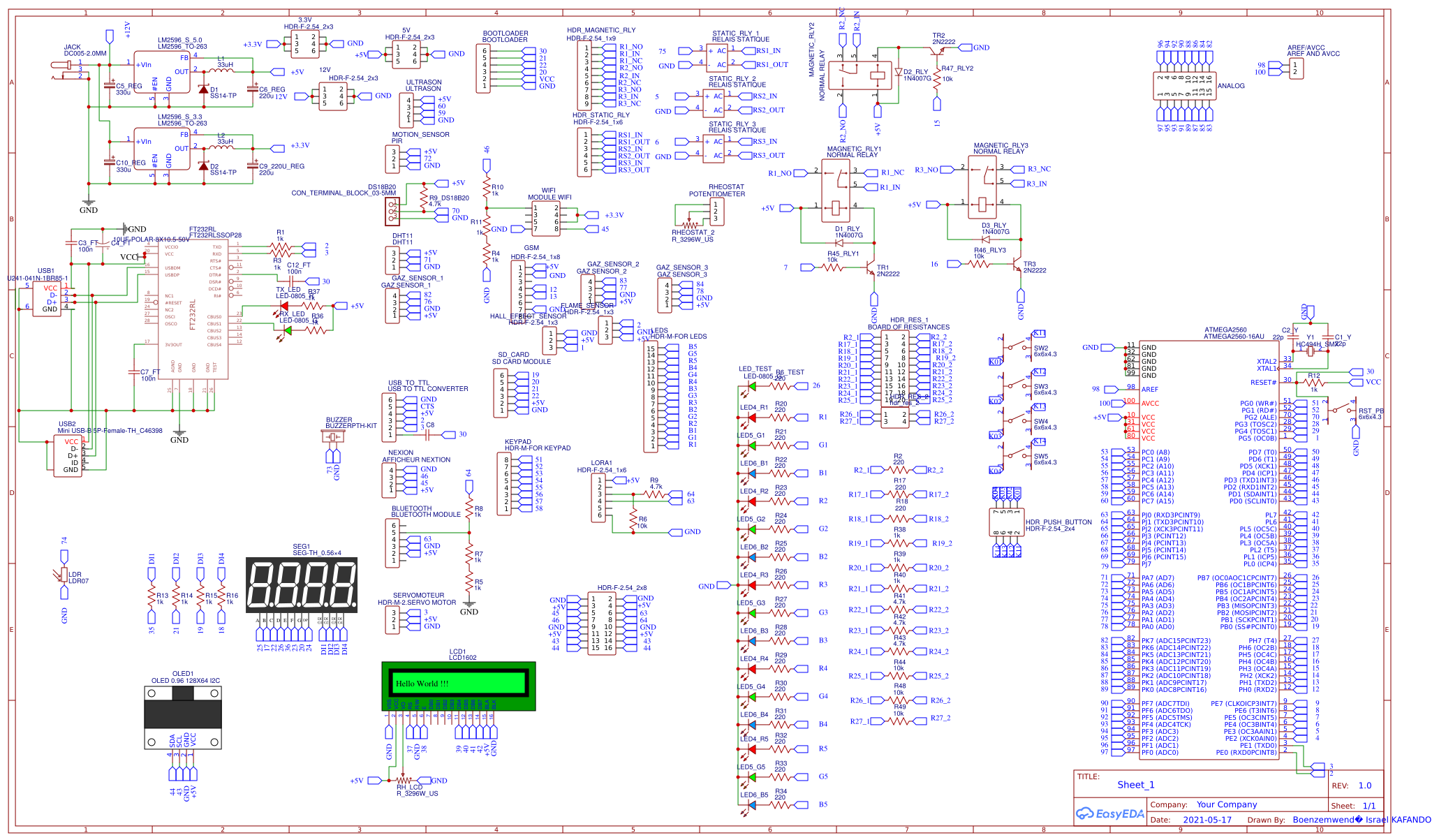Viewport: 1439px width, 840px height.
Task: Click the Sheet_1 title text
Action: click(x=1137, y=785)
